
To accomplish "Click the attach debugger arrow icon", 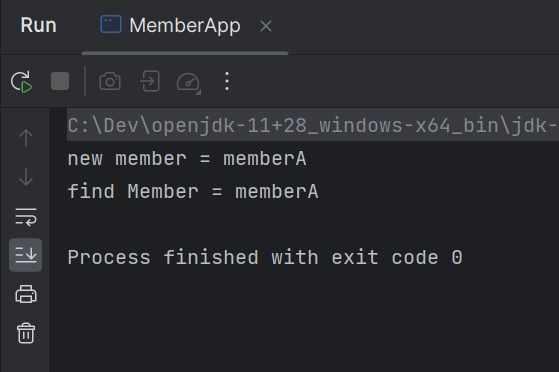I will coord(149,81).
